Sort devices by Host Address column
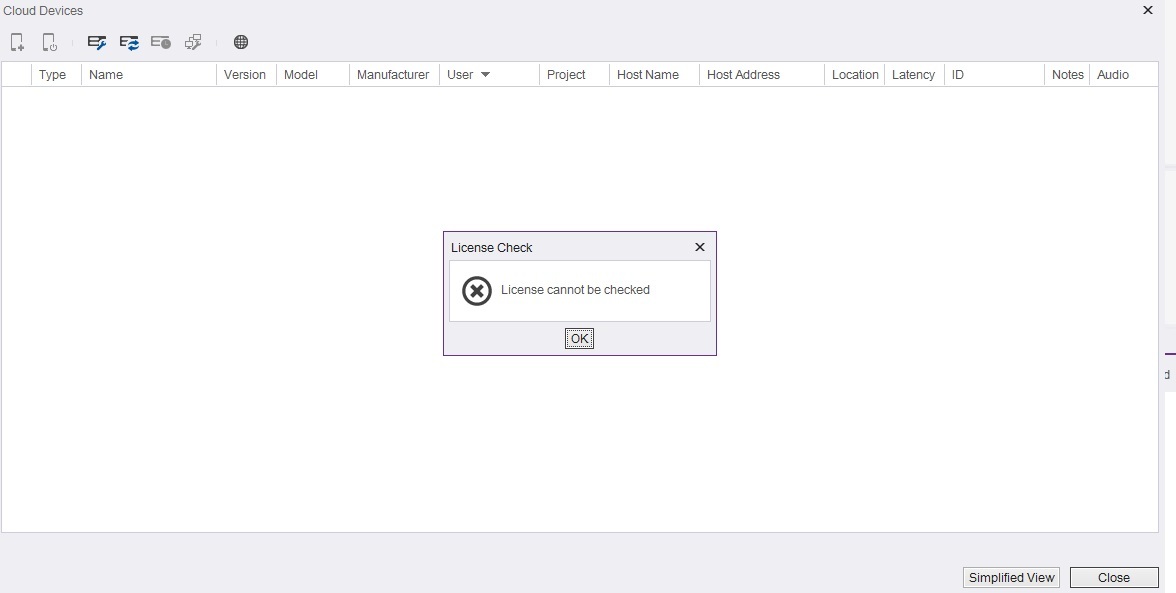The width and height of the screenshot is (1176, 593). pyautogui.click(x=743, y=75)
